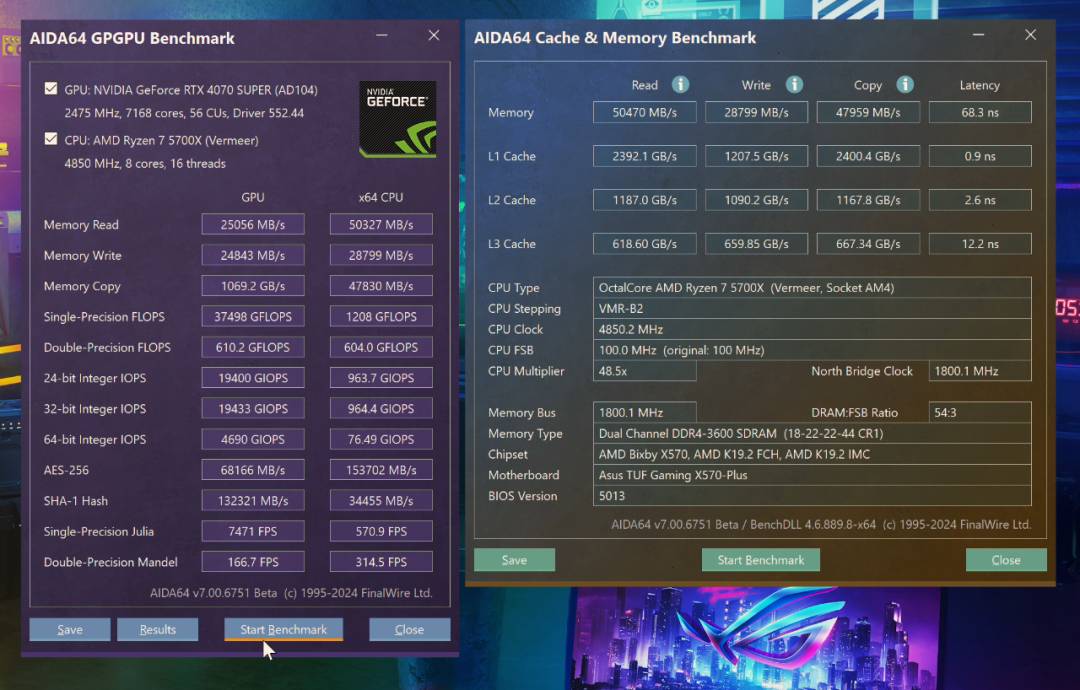Click Memory Bus field 1800.1 MHz
The image size is (1080, 690).
point(645,412)
